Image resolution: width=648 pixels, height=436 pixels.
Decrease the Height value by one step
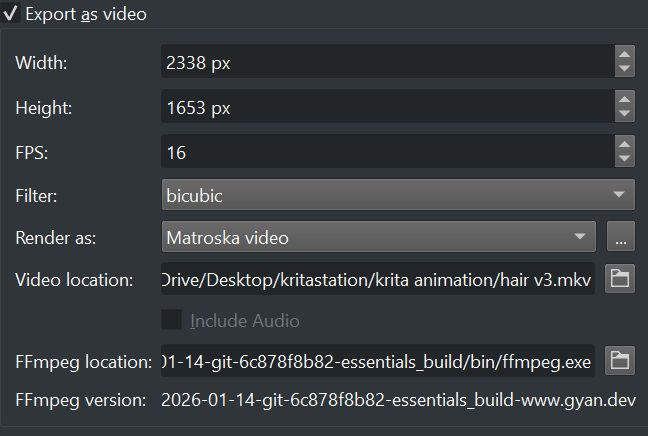click(x=625, y=114)
